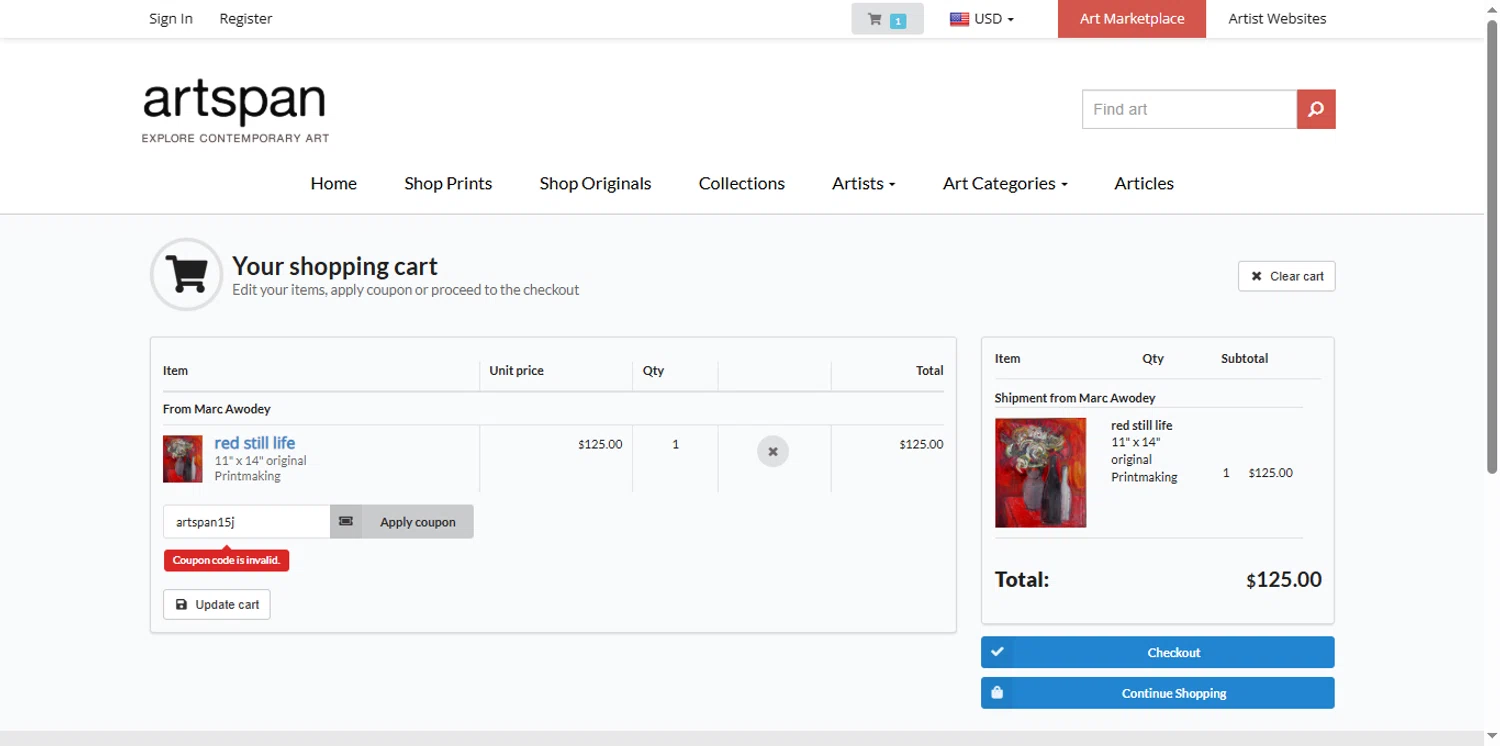The image size is (1500, 746).
Task: Click the large painting thumbnail in summary
Action: [x=1040, y=472]
